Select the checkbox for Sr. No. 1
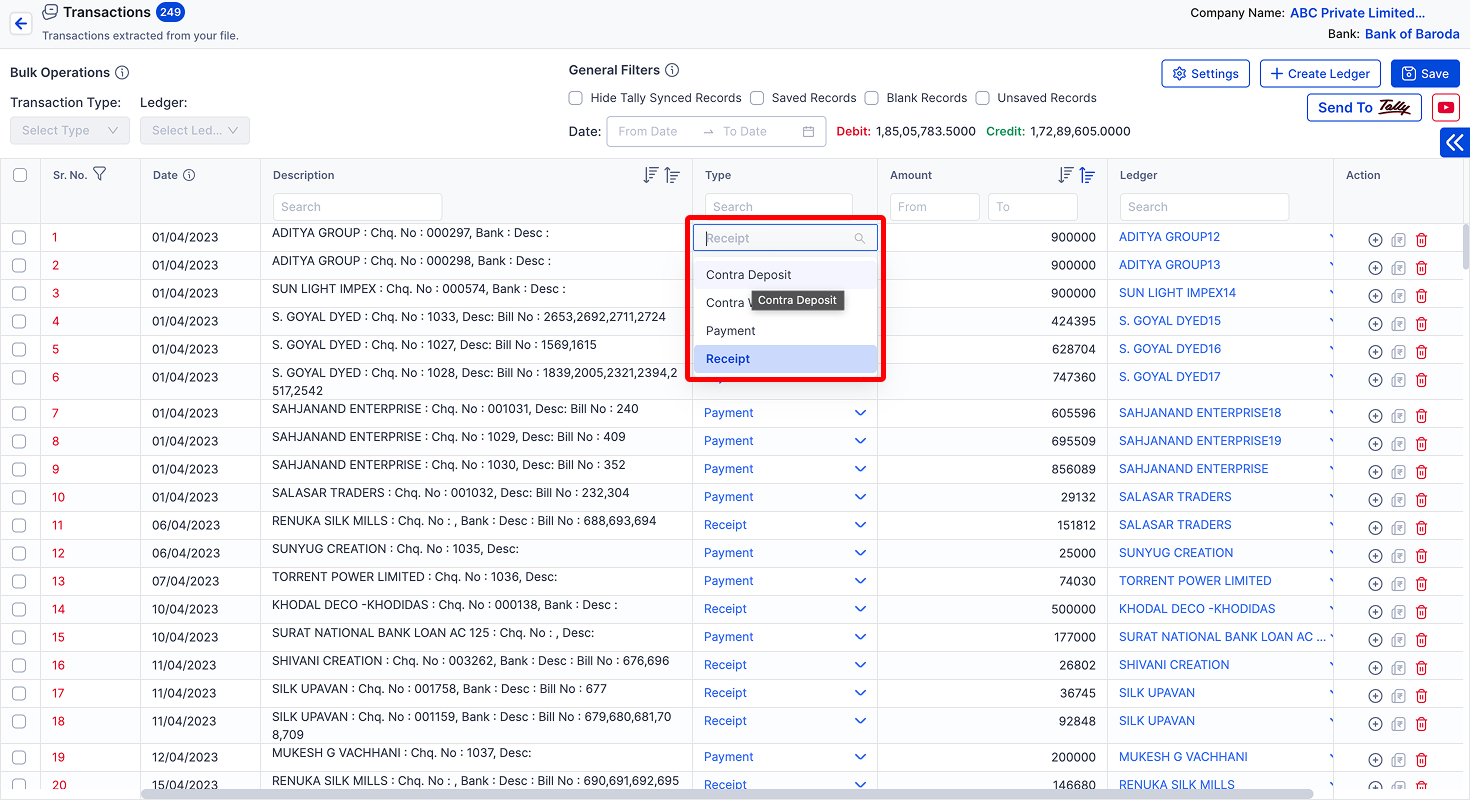Viewport: 1470px width, 800px height. 19,237
